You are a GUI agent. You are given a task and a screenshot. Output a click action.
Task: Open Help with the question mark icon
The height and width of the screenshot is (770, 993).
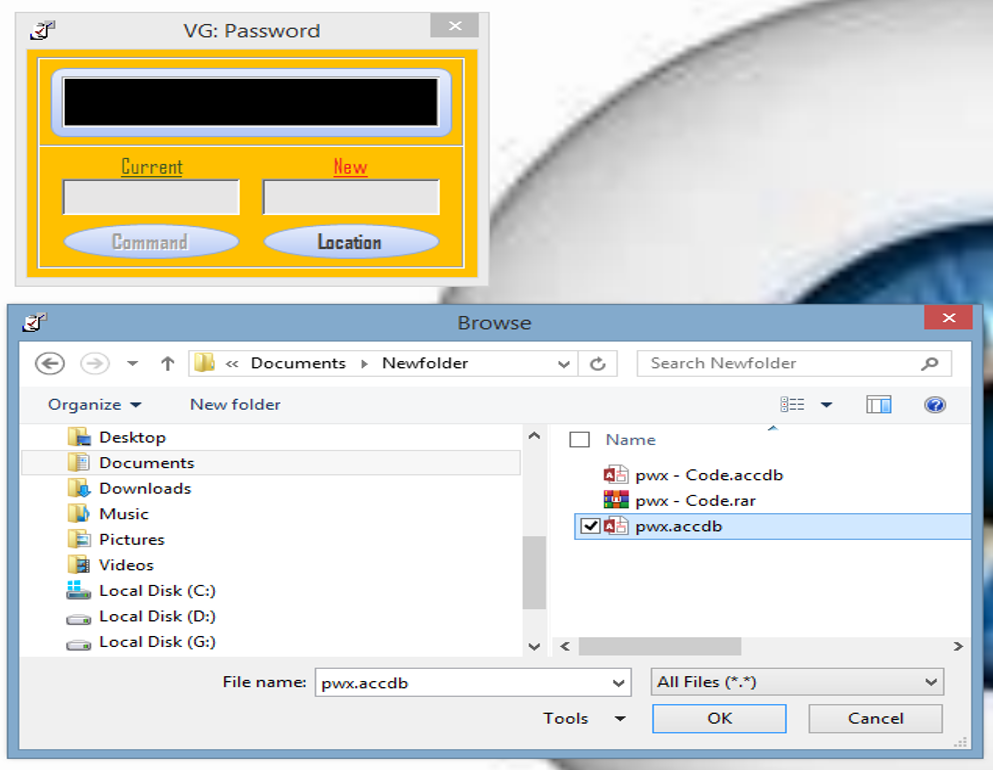point(935,404)
